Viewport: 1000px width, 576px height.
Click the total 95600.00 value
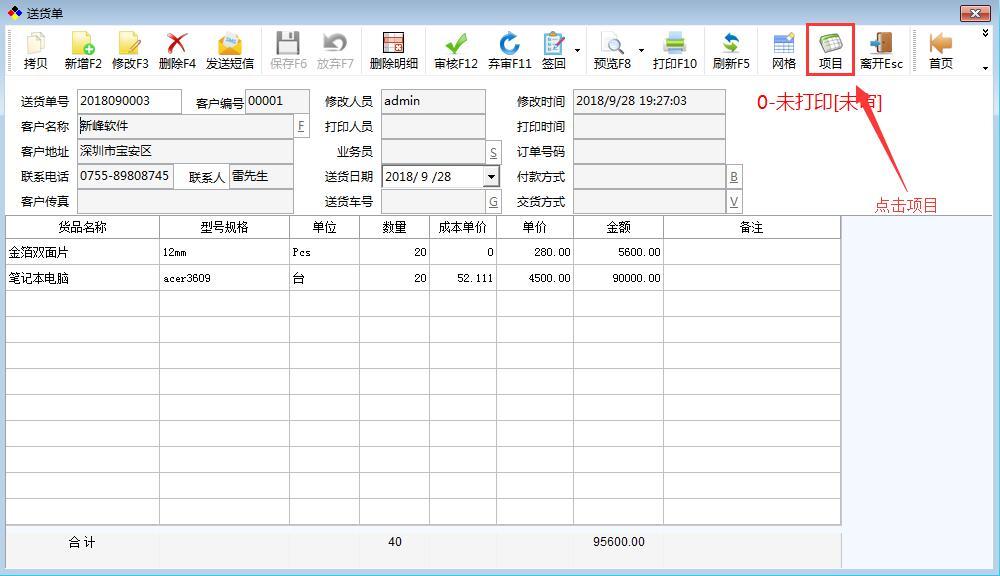click(619, 542)
